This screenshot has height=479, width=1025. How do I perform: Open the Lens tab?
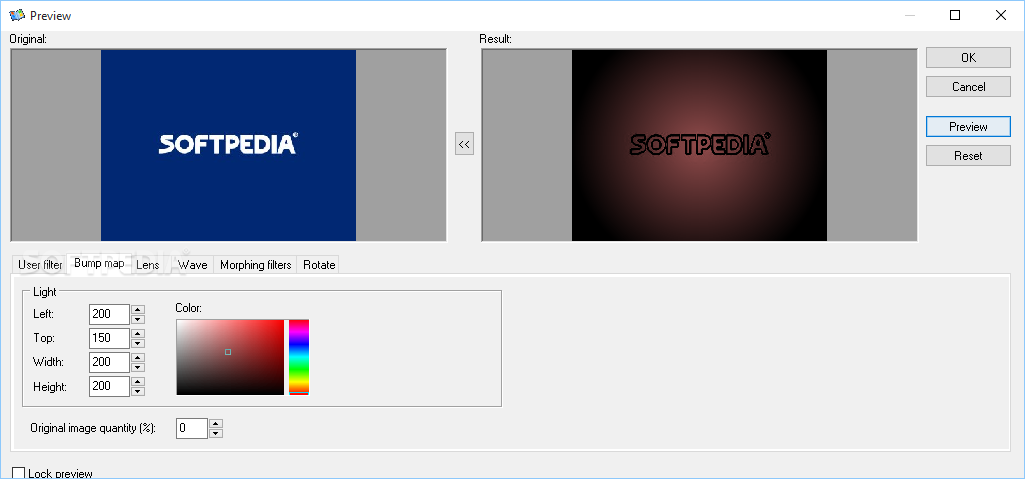point(147,265)
